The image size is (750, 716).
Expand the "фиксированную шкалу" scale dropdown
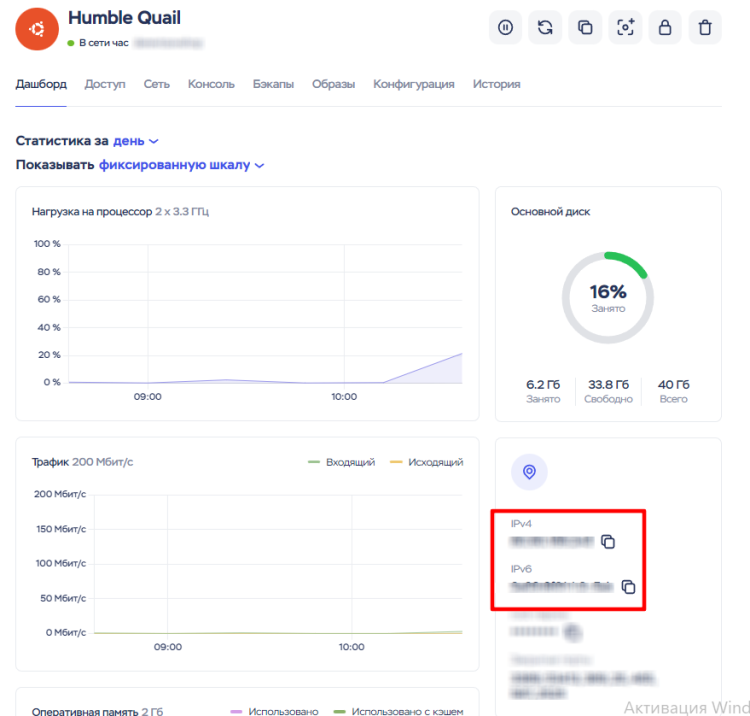pos(181,165)
